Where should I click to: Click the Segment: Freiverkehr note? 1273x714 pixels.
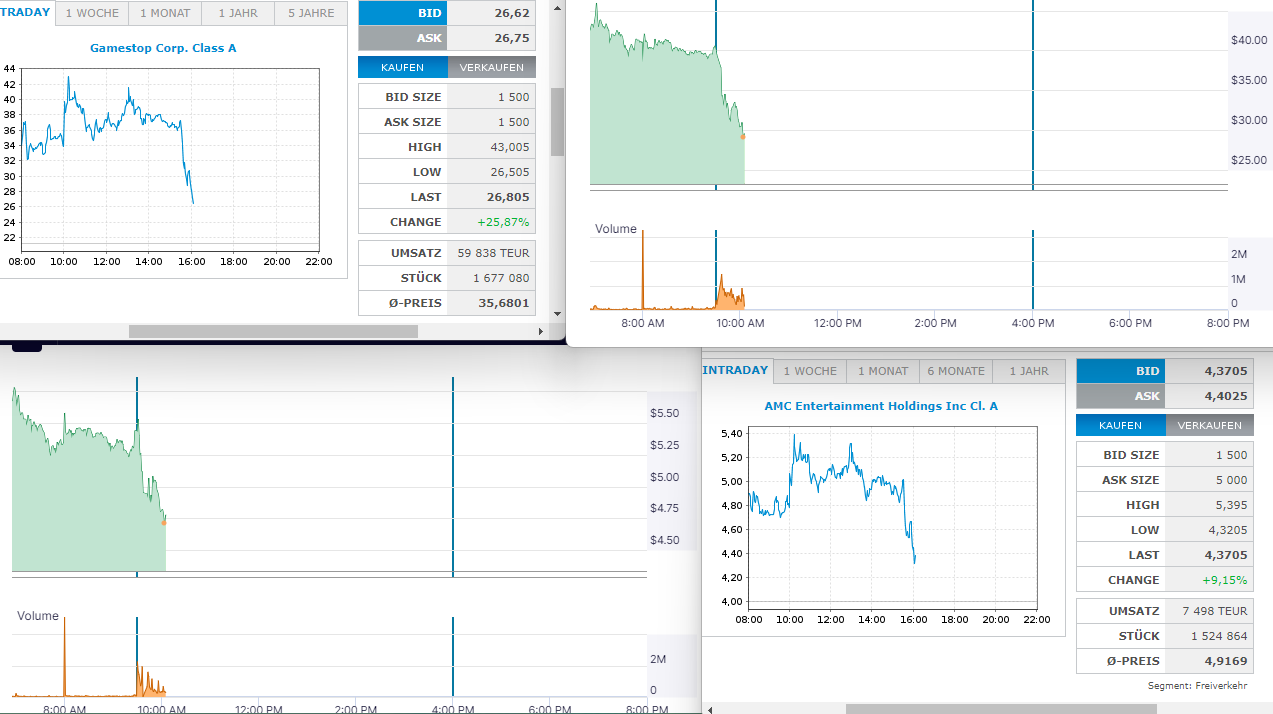pos(1197,686)
